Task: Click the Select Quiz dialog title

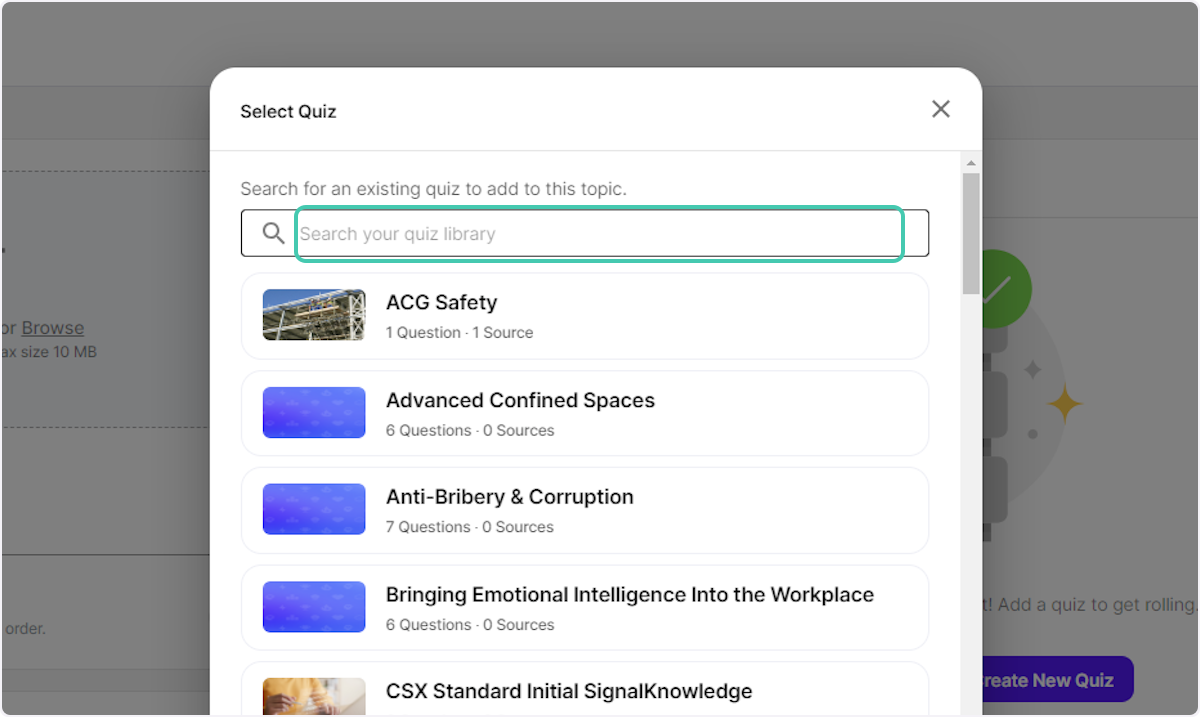Action: point(288,111)
